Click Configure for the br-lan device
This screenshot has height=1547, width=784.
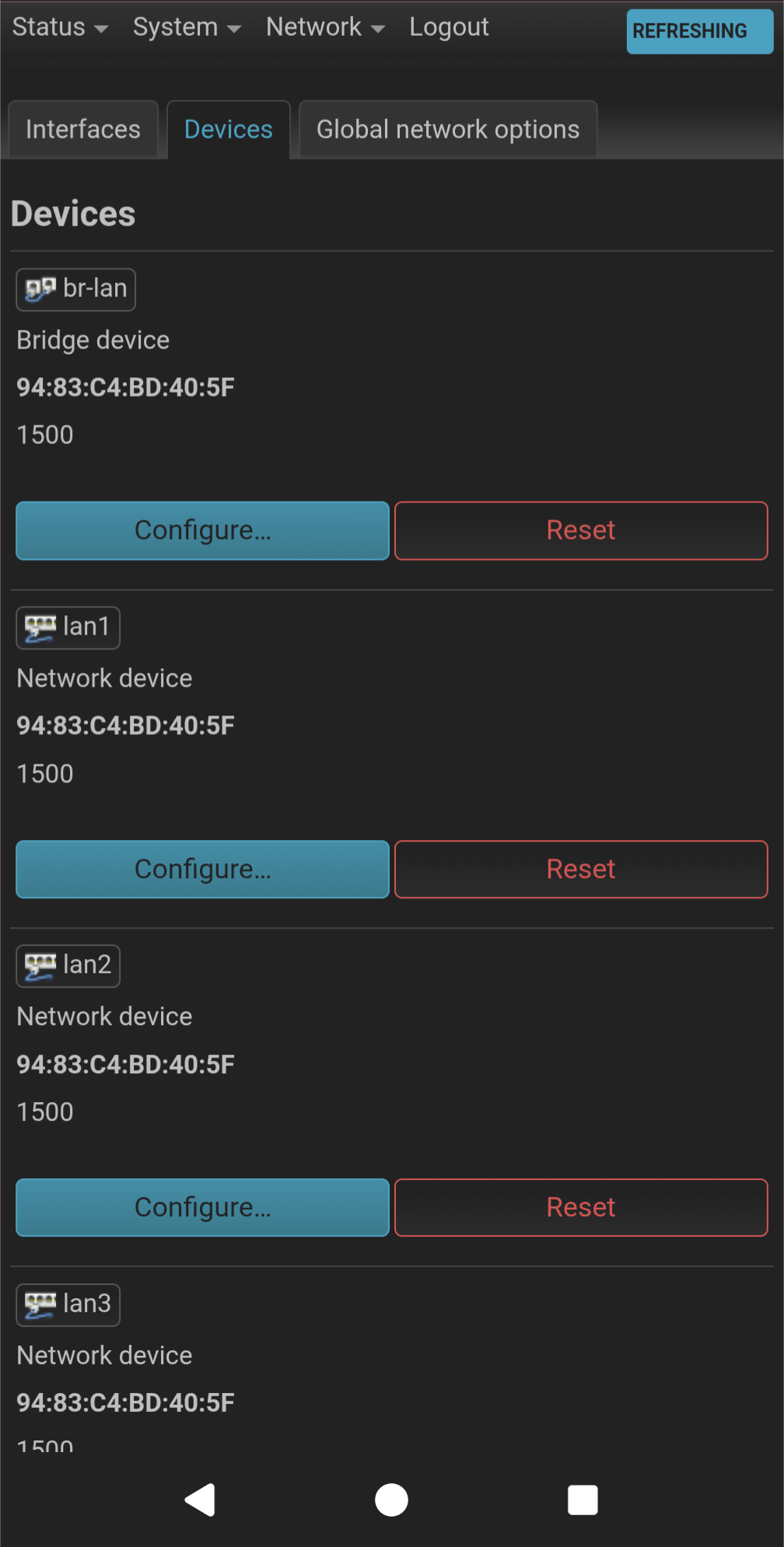(202, 530)
